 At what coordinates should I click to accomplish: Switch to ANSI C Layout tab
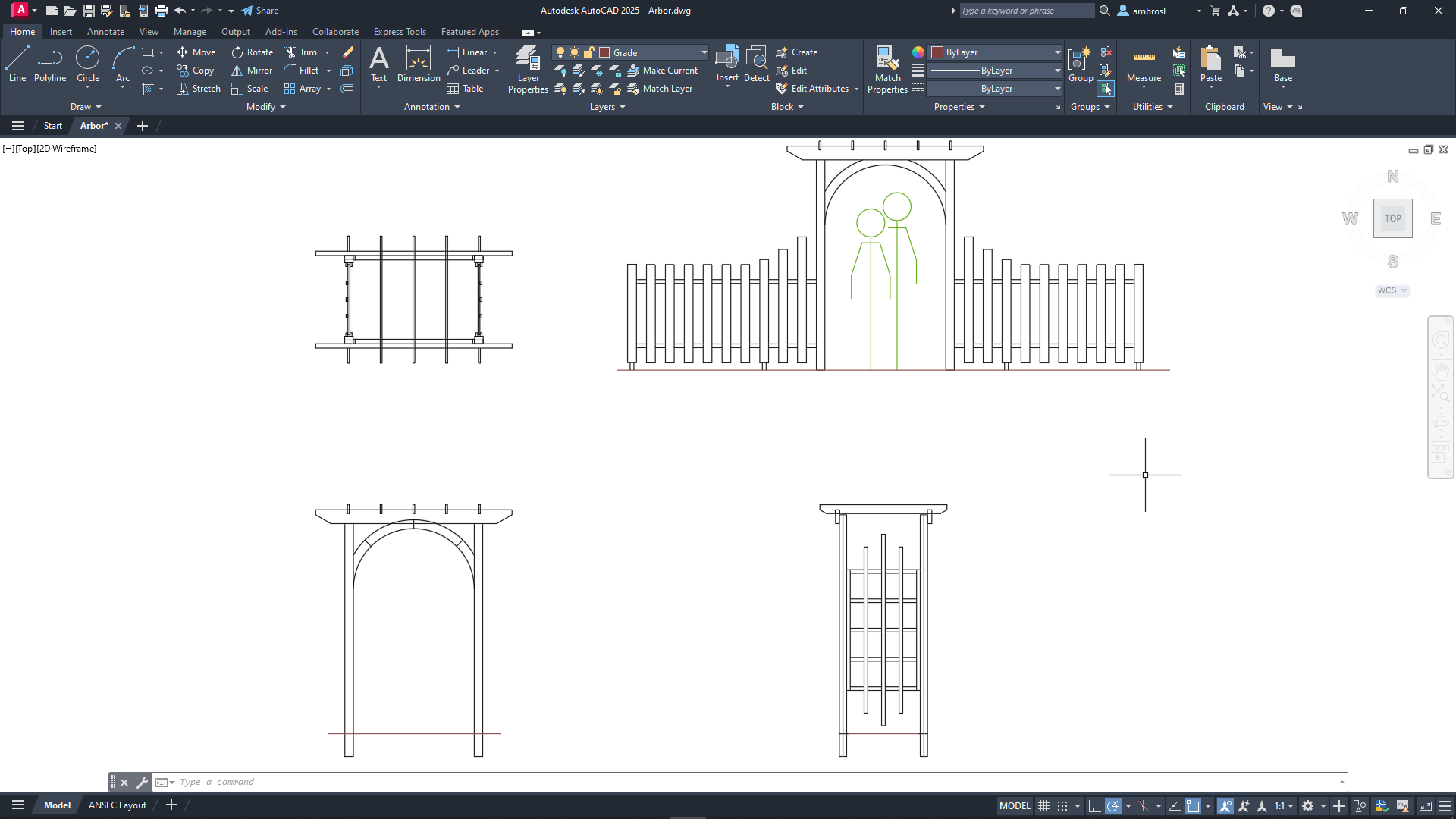(x=117, y=805)
